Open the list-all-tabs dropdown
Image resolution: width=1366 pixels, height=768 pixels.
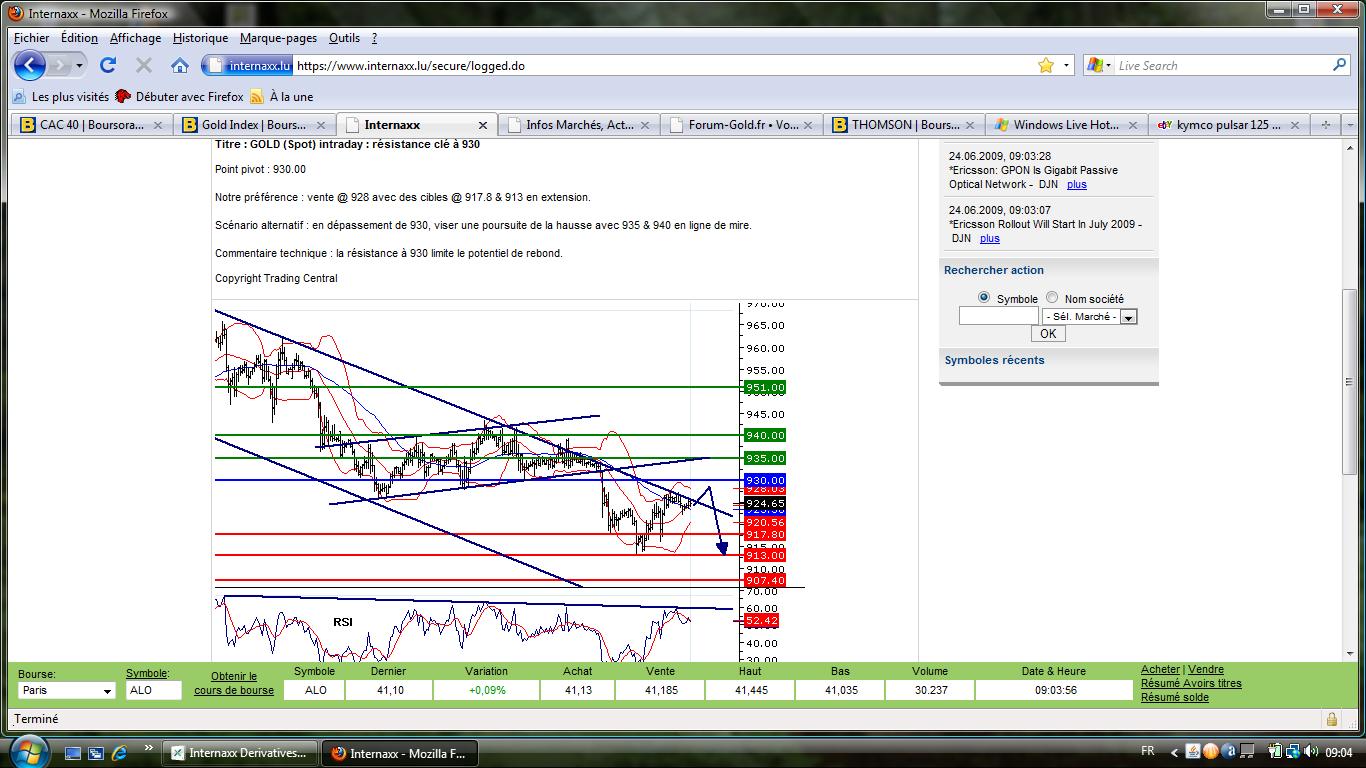click(x=1348, y=125)
